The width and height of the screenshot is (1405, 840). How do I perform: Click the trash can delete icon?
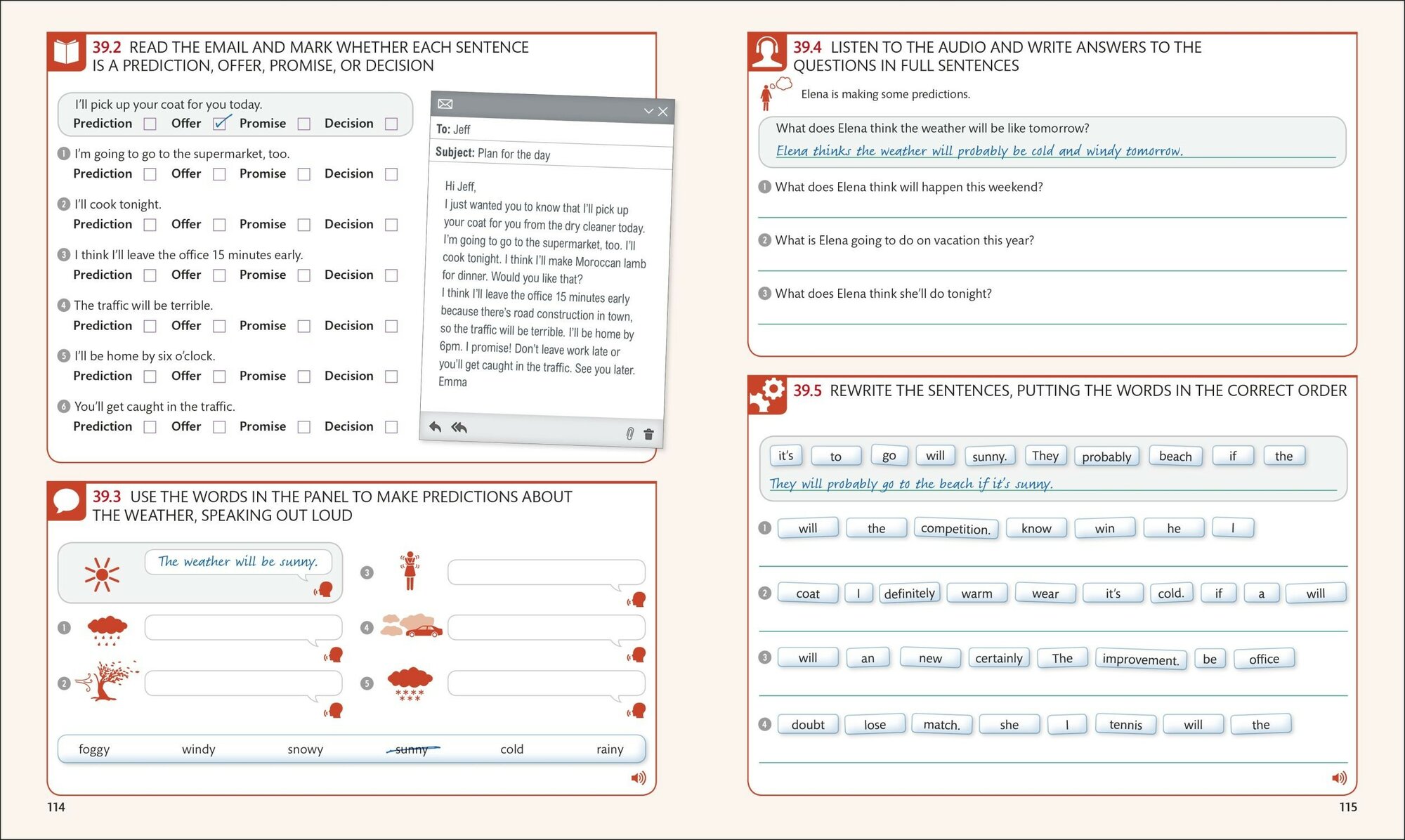pyautogui.click(x=648, y=434)
